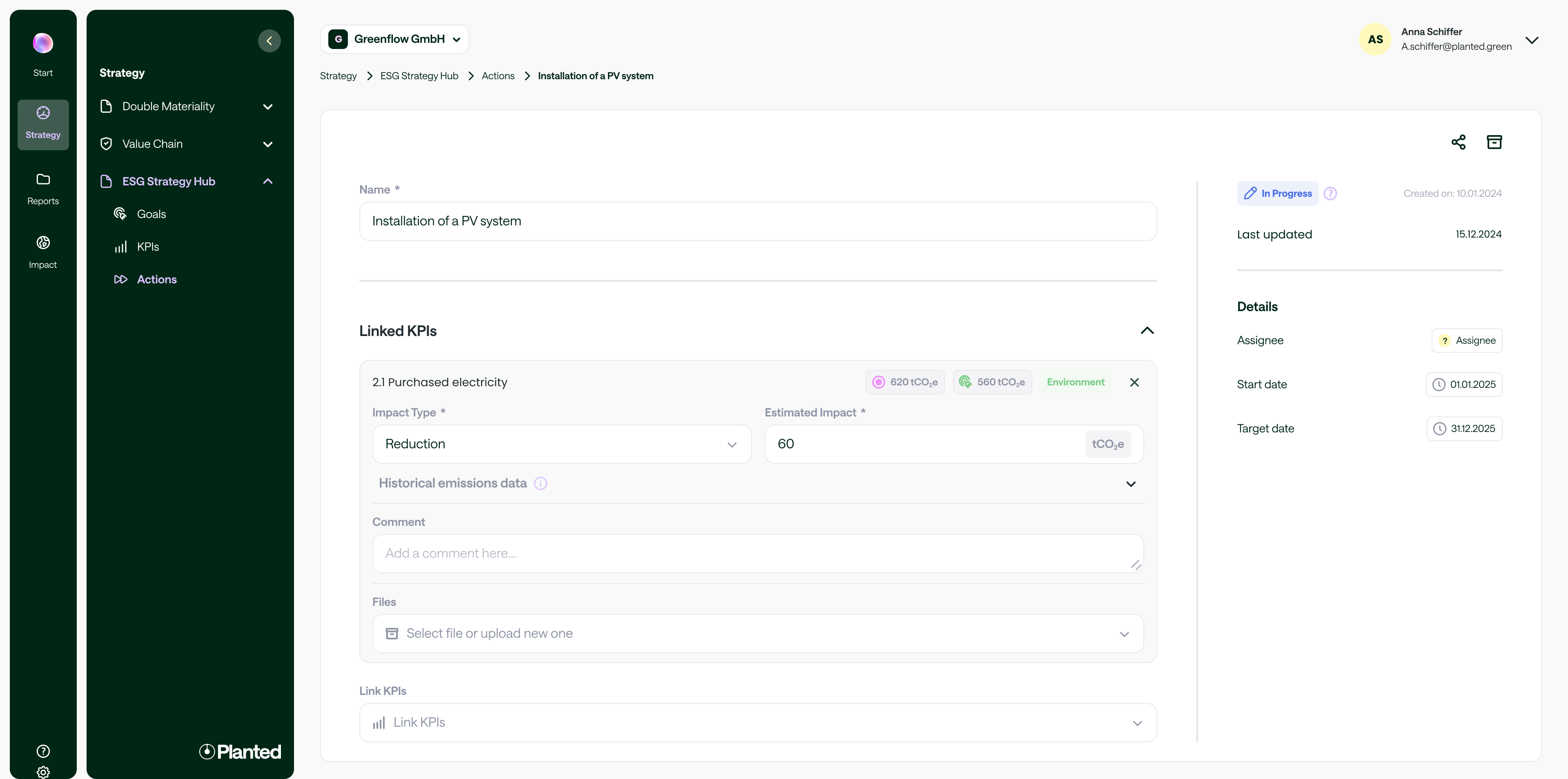Open the Impact Type Reduction dropdown

pyautogui.click(x=562, y=444)
